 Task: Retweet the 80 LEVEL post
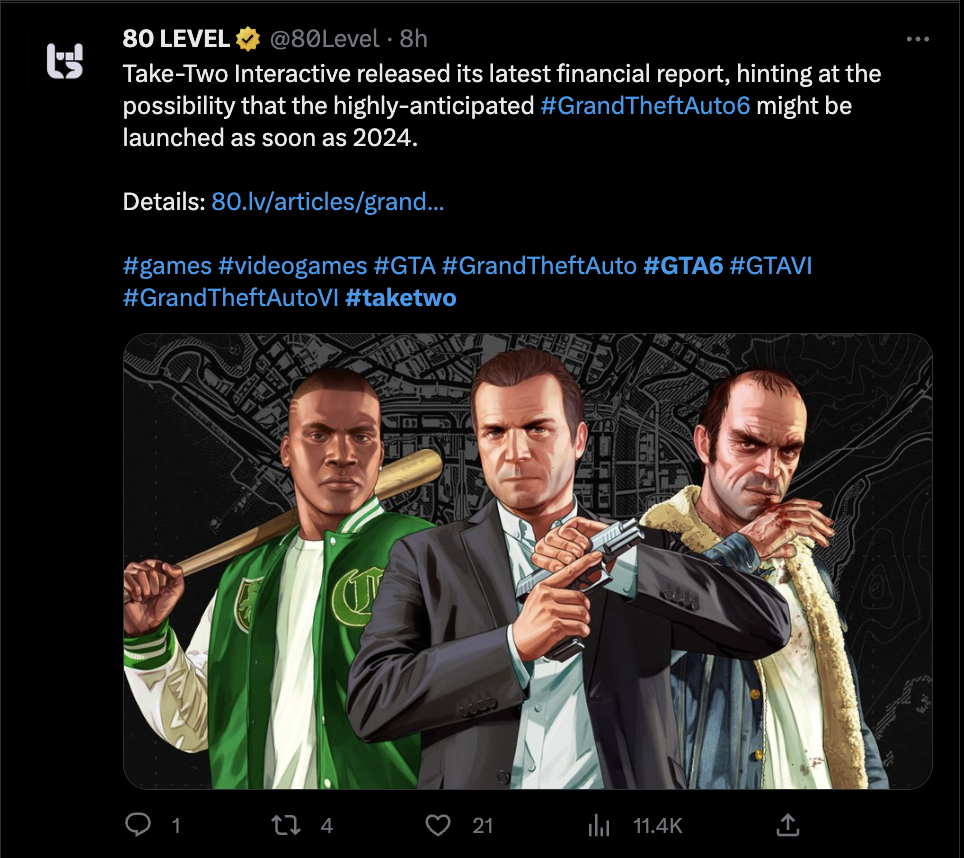point(287,825)
